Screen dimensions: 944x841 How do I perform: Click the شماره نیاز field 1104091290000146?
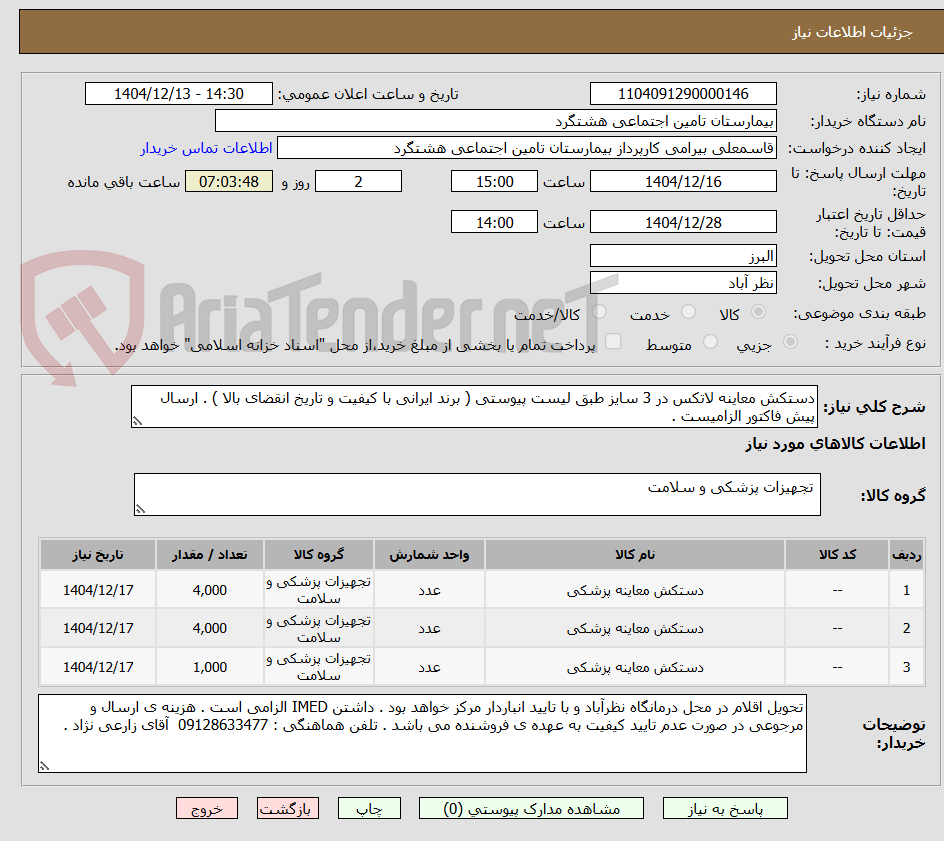(683, 94)
